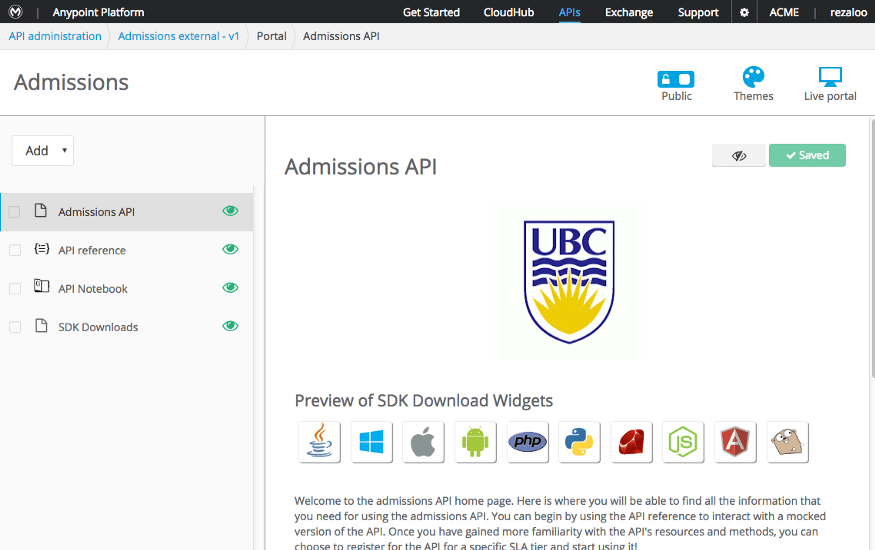This screenshot has height=550, width=875.
Task: Select the API Notebook row label
Action: coord(93,289)
